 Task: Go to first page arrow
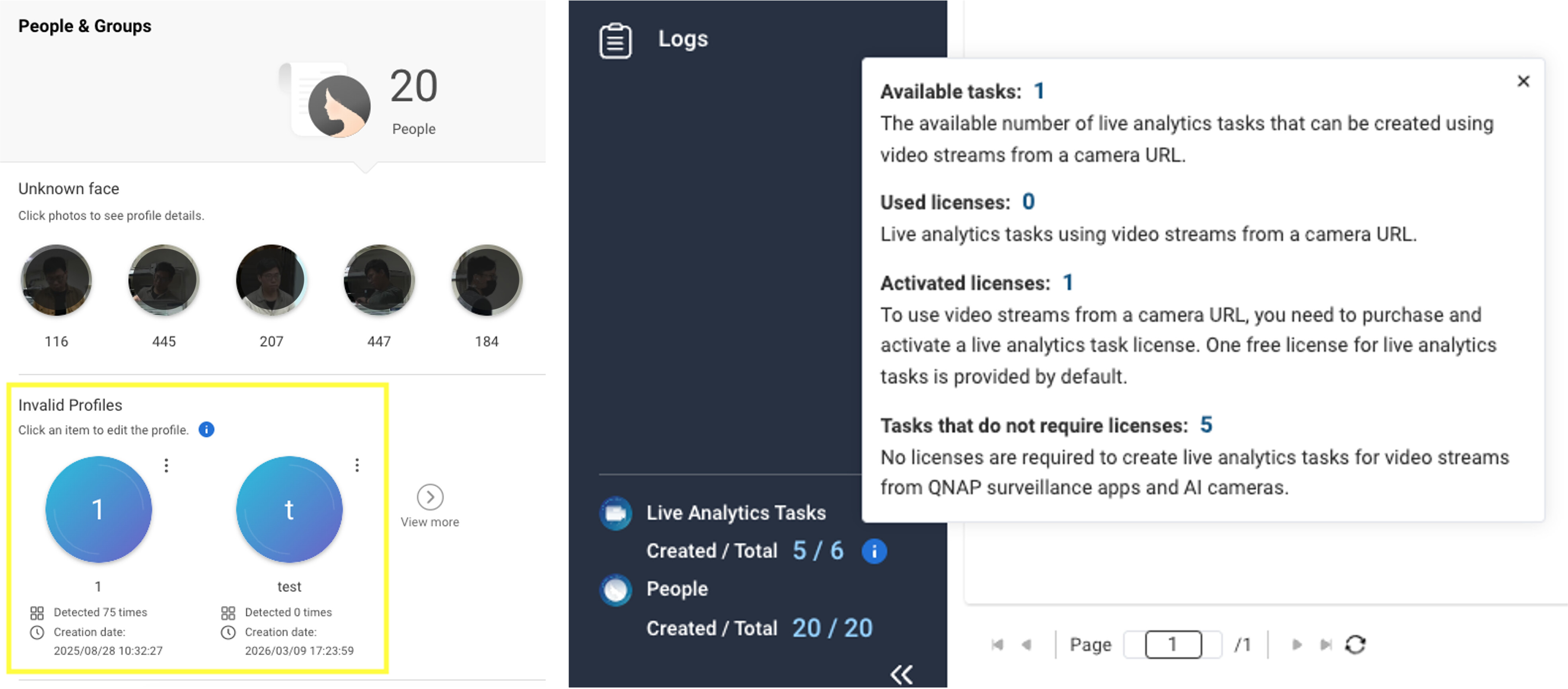[997, 644]
